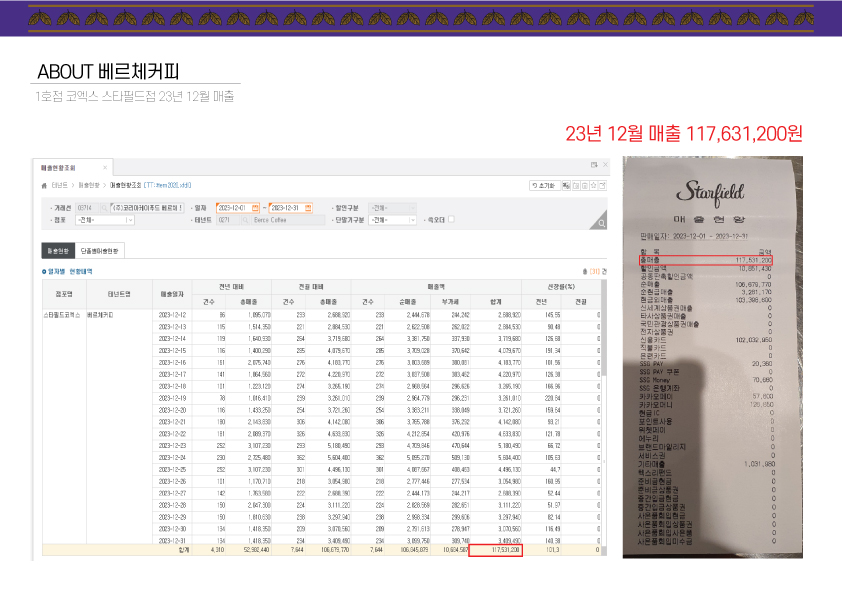Switch to the 단품별매출현황 tab

(x=99, y=250)
